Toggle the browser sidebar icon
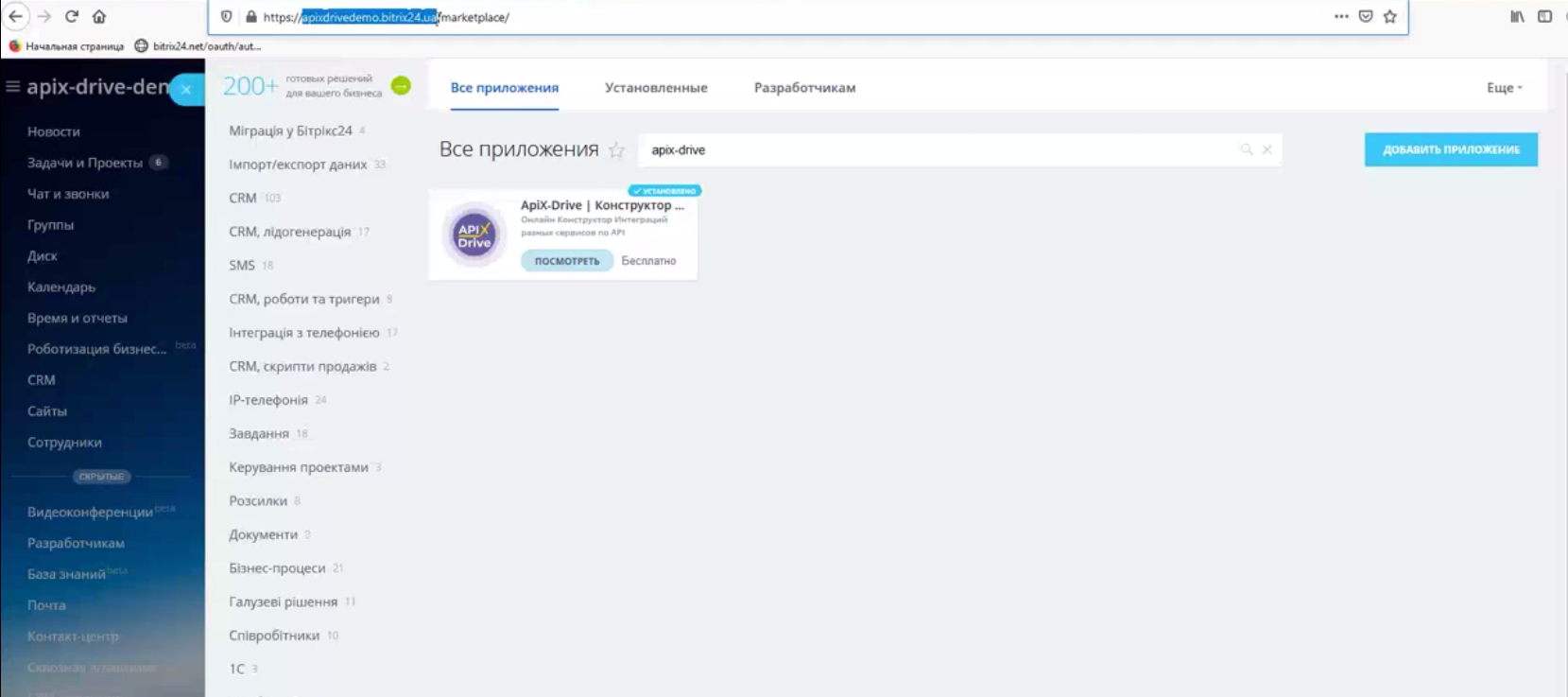Viewport: 1568px width, 697px height. pyautogui.click(x=1545, y=16)
